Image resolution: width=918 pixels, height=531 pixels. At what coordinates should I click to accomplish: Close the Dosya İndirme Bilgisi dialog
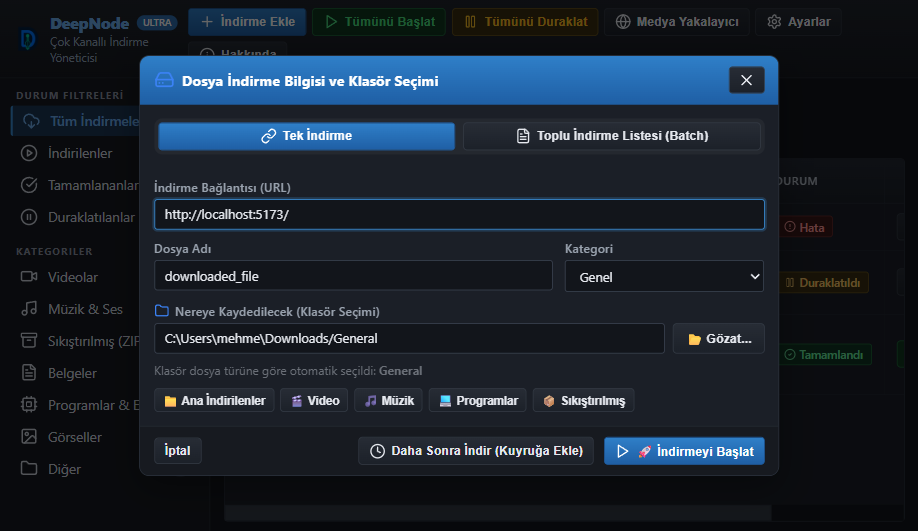click(746, 80)
